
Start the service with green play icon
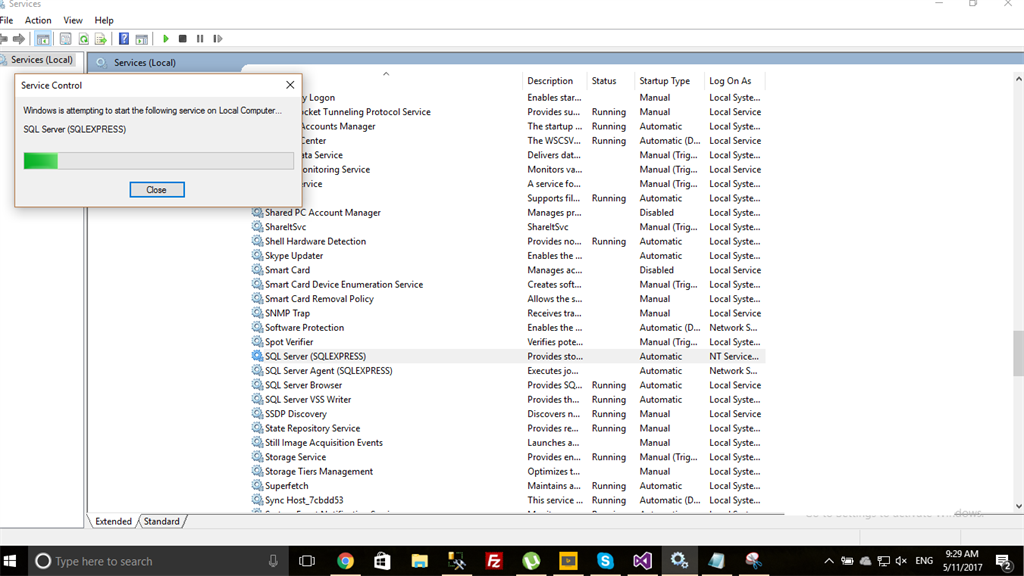166,39
